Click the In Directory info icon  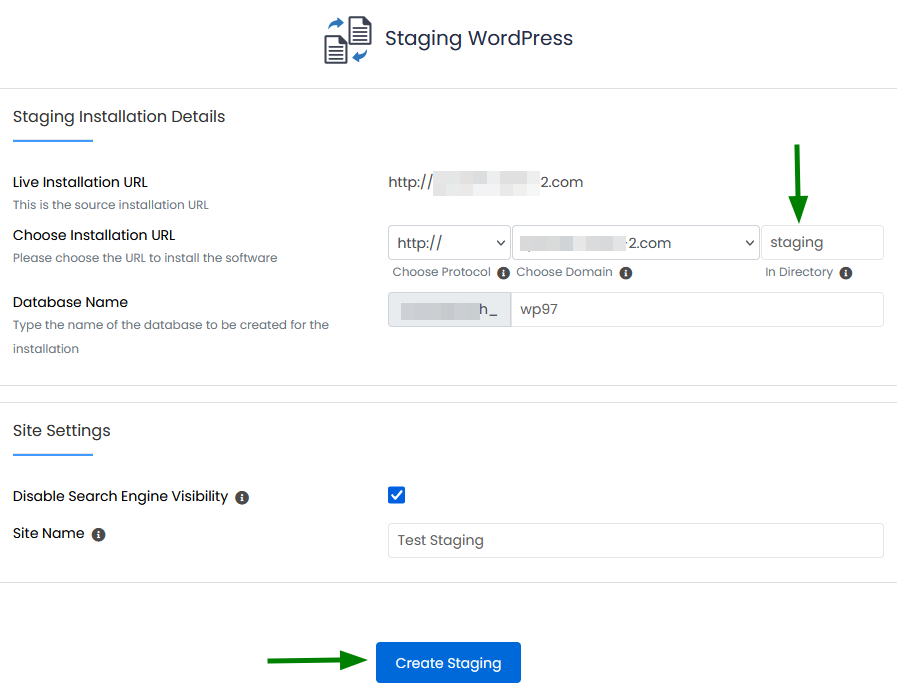846,273
